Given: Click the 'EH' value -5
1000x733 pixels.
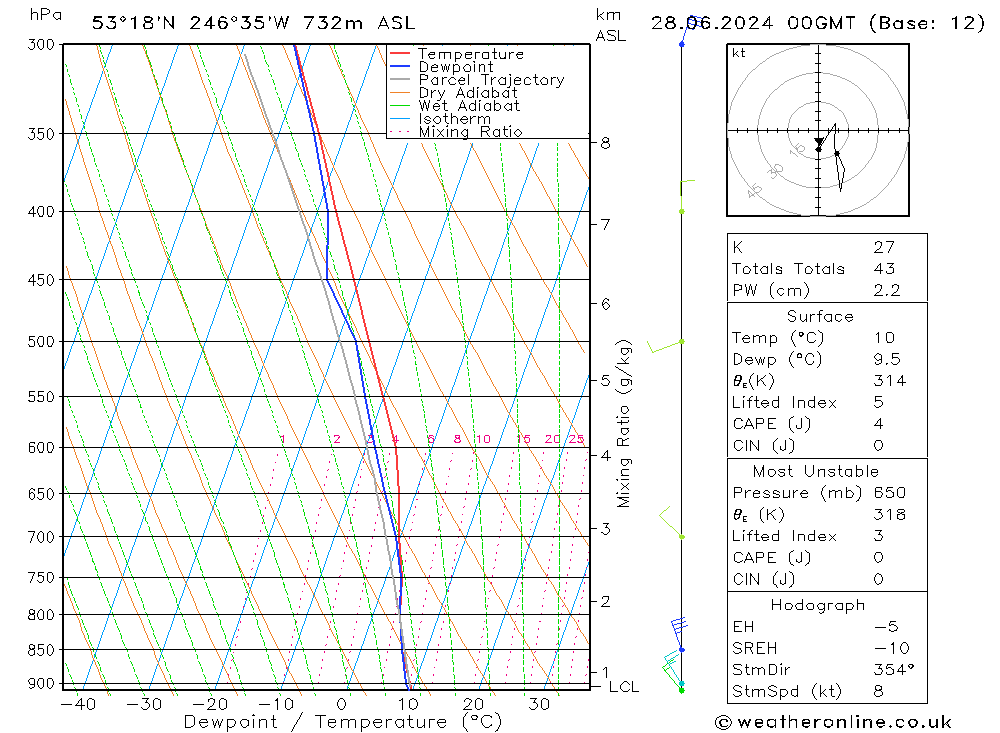Looking at the screenshot, I should (x=886, y=626).
